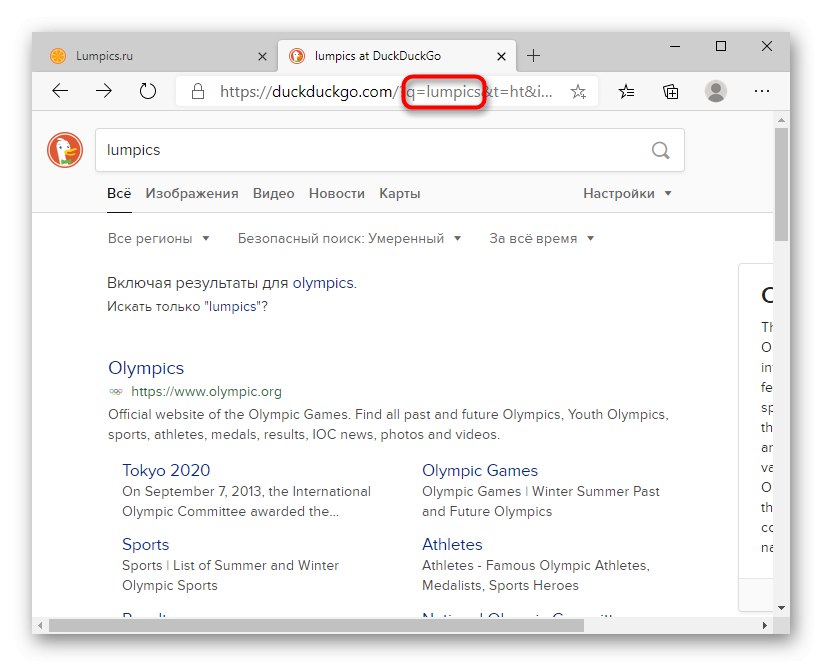This screenshot has width=822, height=666.
Task: Open a new tab with the plus button
Action: [x=534, y=56]
